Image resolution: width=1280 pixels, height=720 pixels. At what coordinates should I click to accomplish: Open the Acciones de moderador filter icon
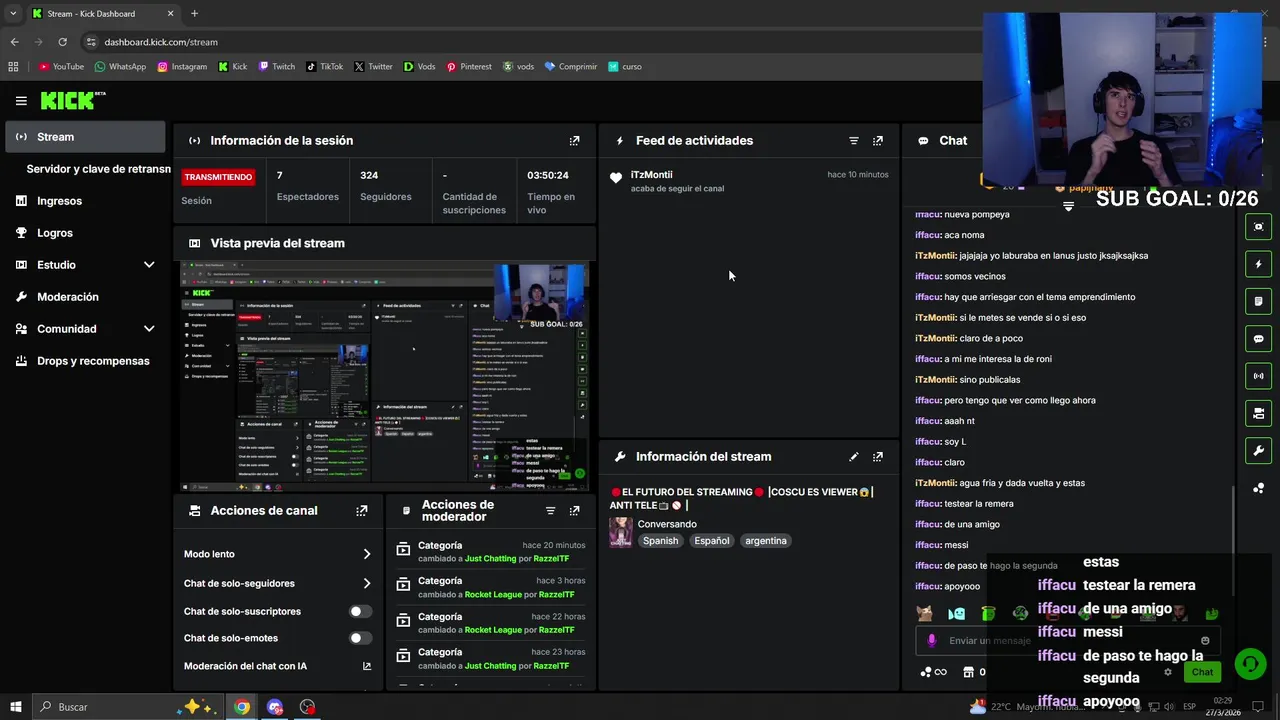[550, 511]
